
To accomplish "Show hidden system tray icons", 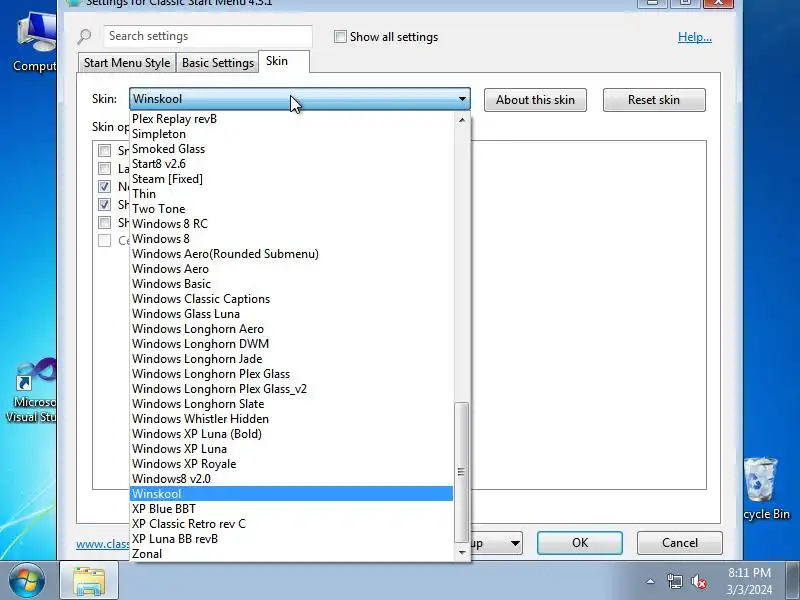I will coord(651,581).
